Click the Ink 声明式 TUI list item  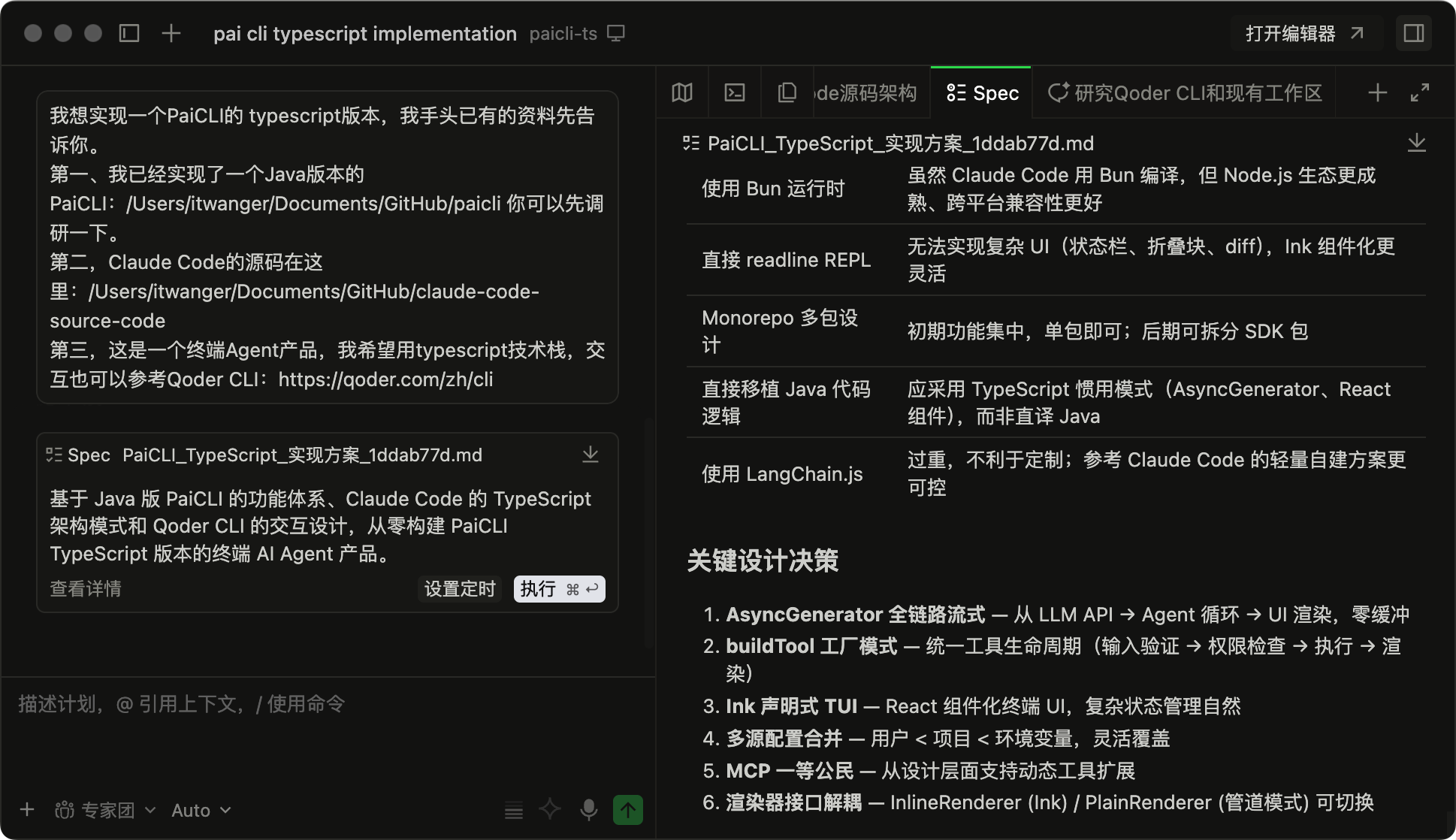pyautogui.click(x=983, y=706)
